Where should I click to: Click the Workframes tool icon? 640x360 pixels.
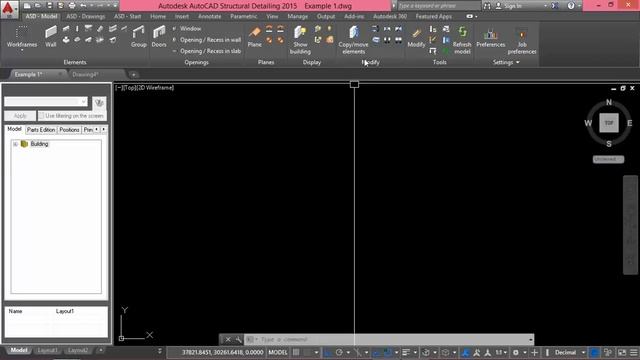click(x=22, y=33)
